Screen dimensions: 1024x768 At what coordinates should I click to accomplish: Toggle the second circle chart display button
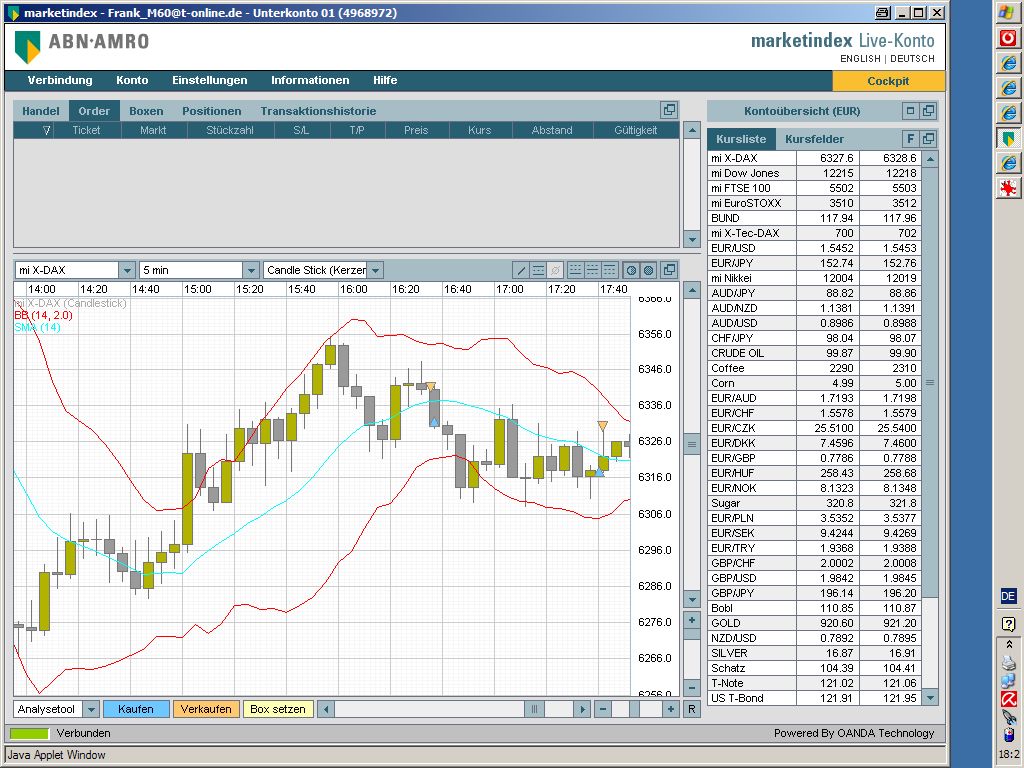648,270
